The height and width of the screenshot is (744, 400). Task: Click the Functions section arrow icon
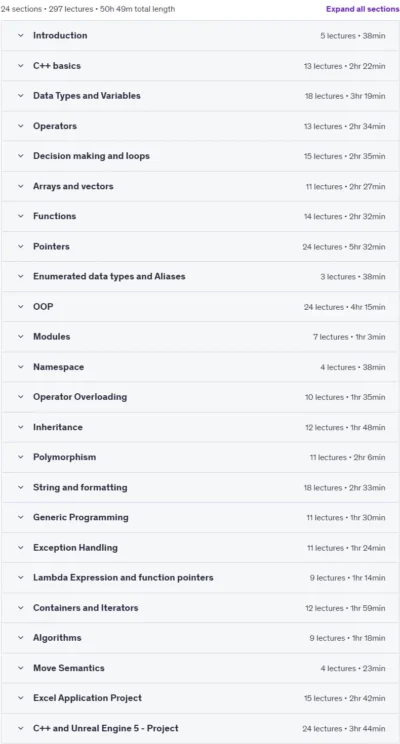[20, 216]
